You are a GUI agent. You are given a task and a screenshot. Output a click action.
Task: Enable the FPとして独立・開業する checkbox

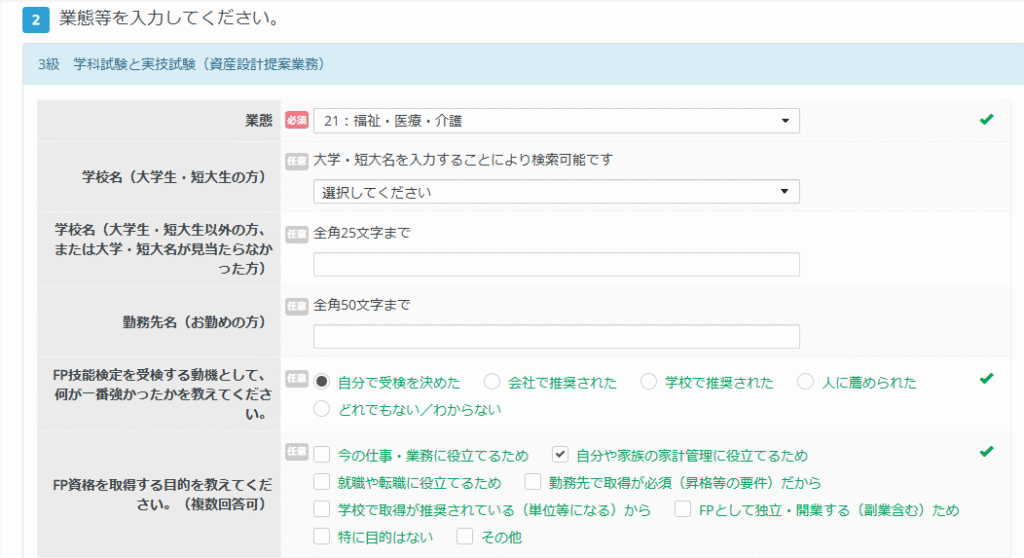[x=682, y=509]
